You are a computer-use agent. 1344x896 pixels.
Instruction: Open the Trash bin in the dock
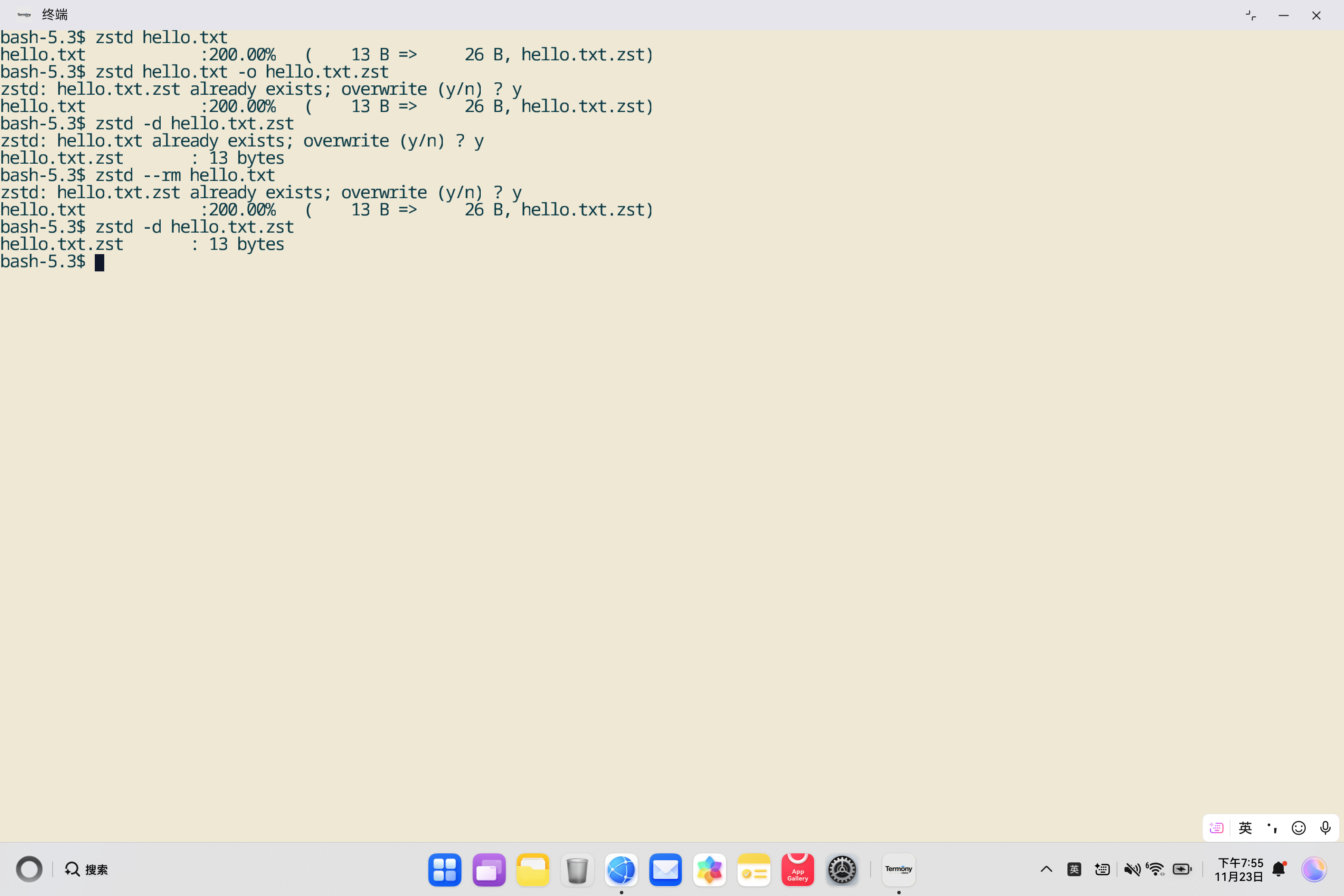(x=576, y=869)
